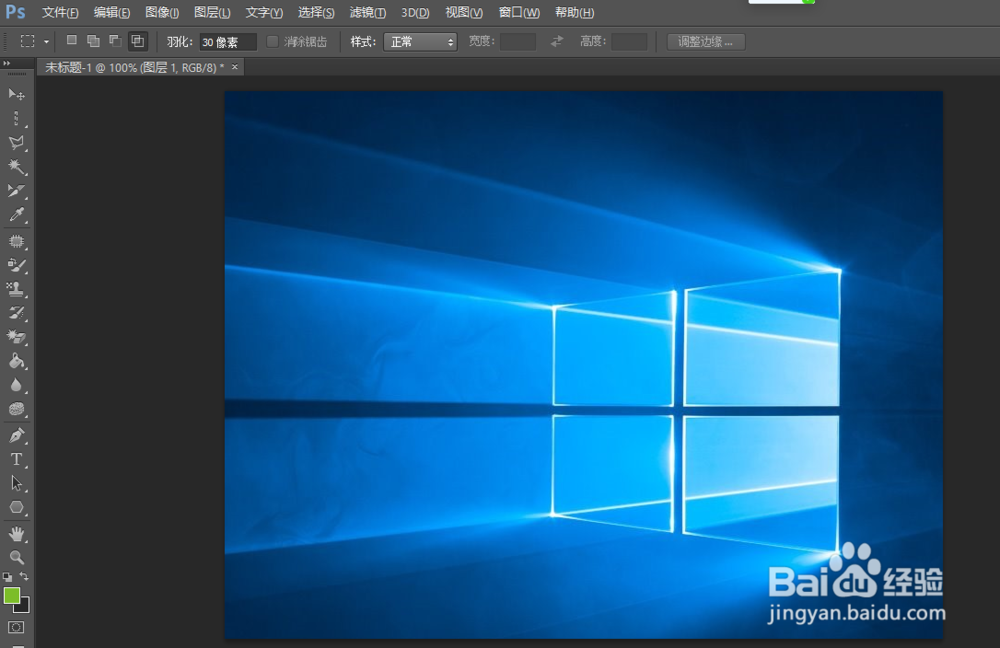Switch to the 未标题-1 document tab
This screenshot has height=648, width=1000.
point(134,67)
